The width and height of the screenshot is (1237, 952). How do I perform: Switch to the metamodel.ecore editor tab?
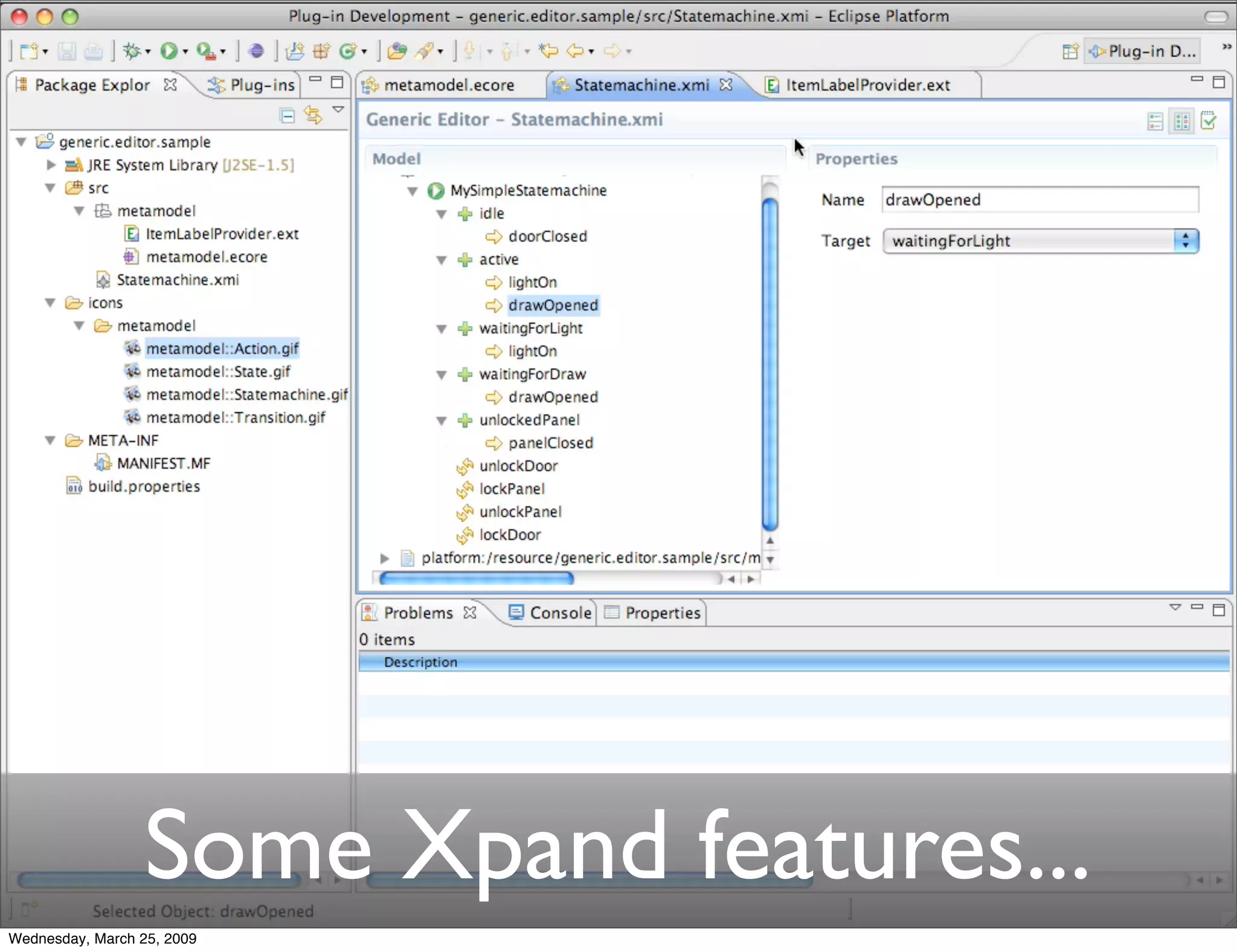coord(448,85)
